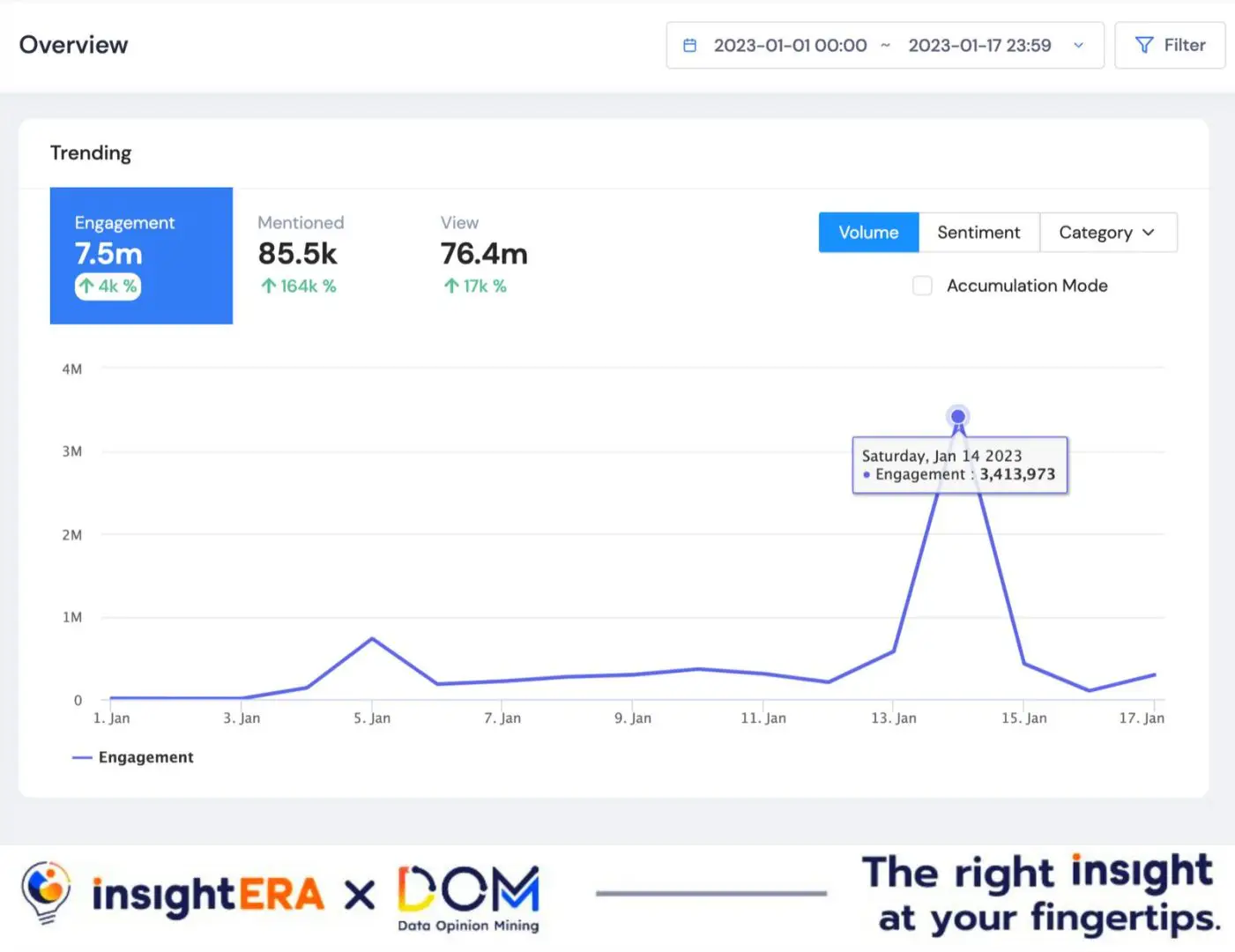Click the Filter button
Image resolution: width=1235 pixels, height=952 pixels.
(1170, 45)
